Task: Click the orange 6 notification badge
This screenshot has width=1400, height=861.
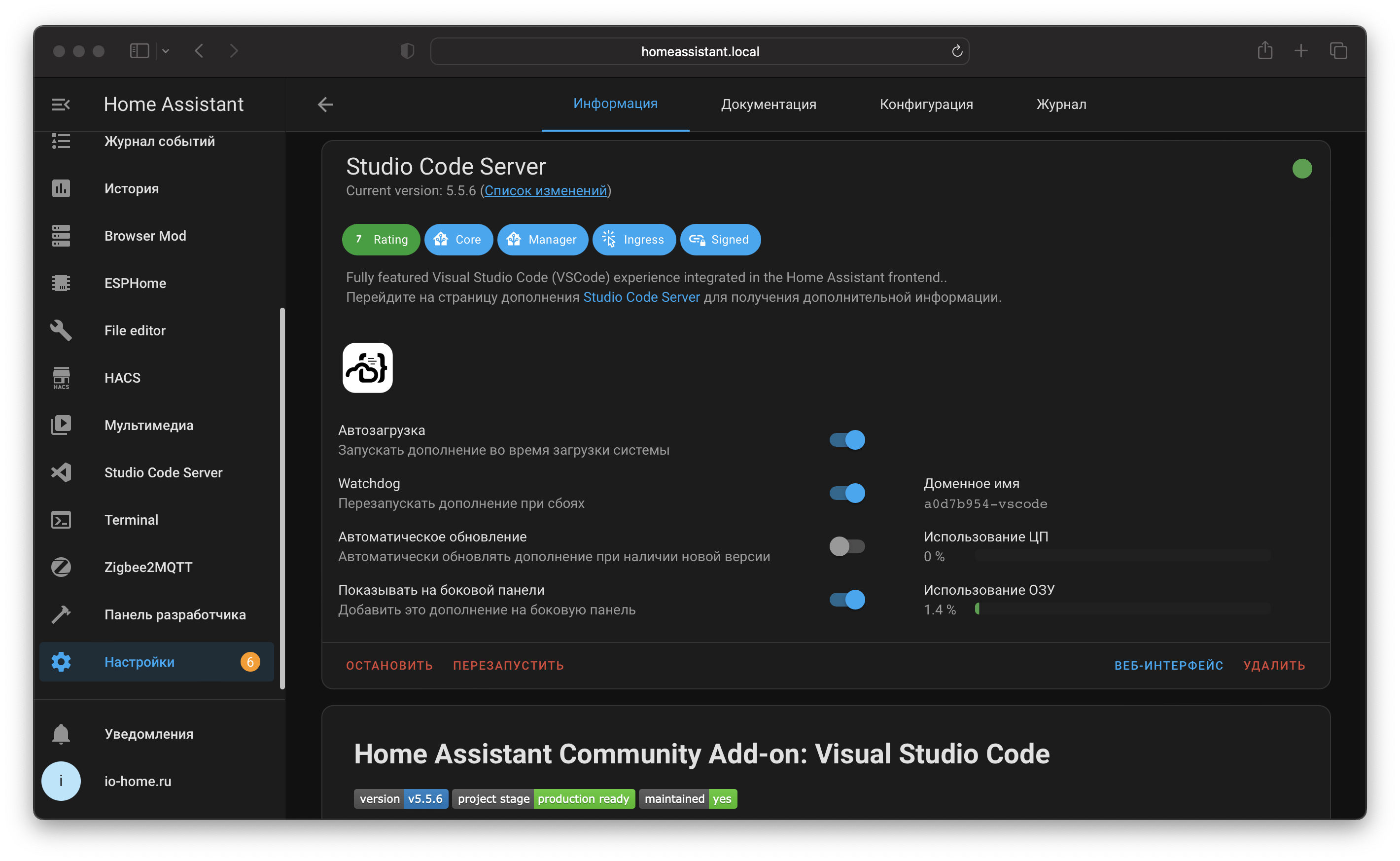Action: [x=250, y=662]
